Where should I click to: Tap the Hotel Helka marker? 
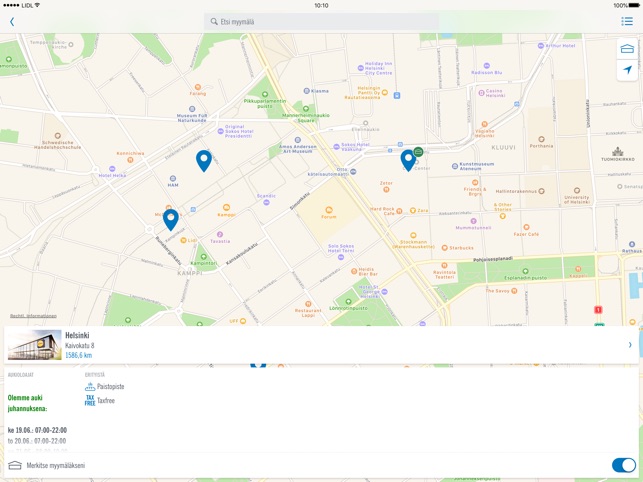tap(112, 169)
